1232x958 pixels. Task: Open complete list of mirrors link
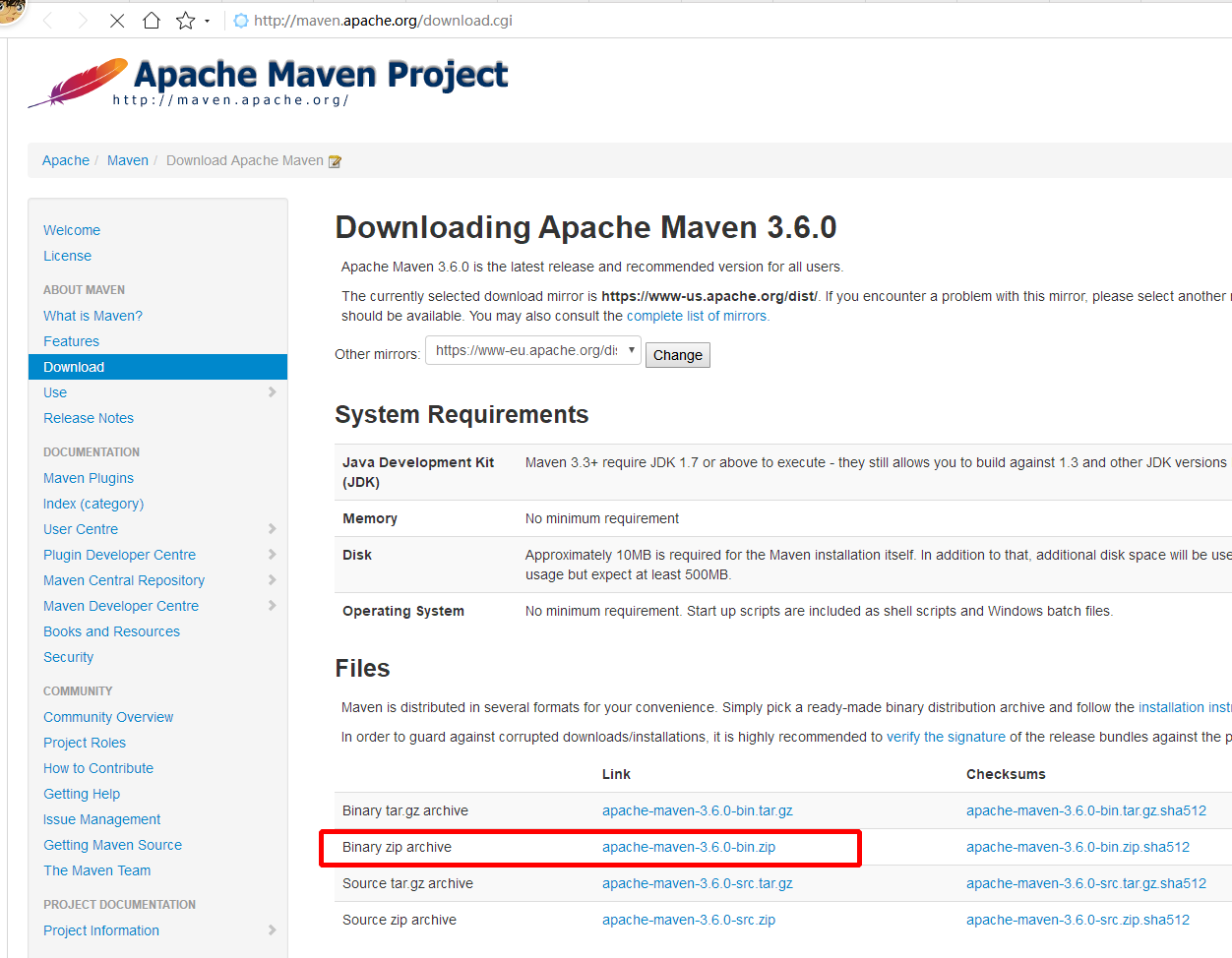pos(697,316)
